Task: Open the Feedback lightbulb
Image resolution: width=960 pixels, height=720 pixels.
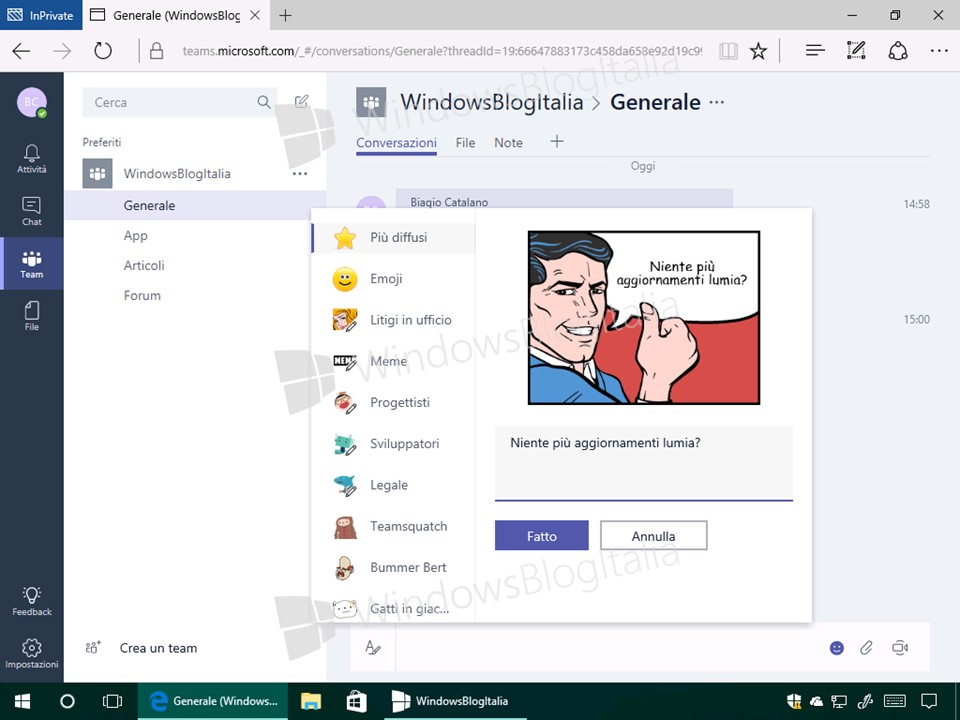Action: tap(32, 601)
